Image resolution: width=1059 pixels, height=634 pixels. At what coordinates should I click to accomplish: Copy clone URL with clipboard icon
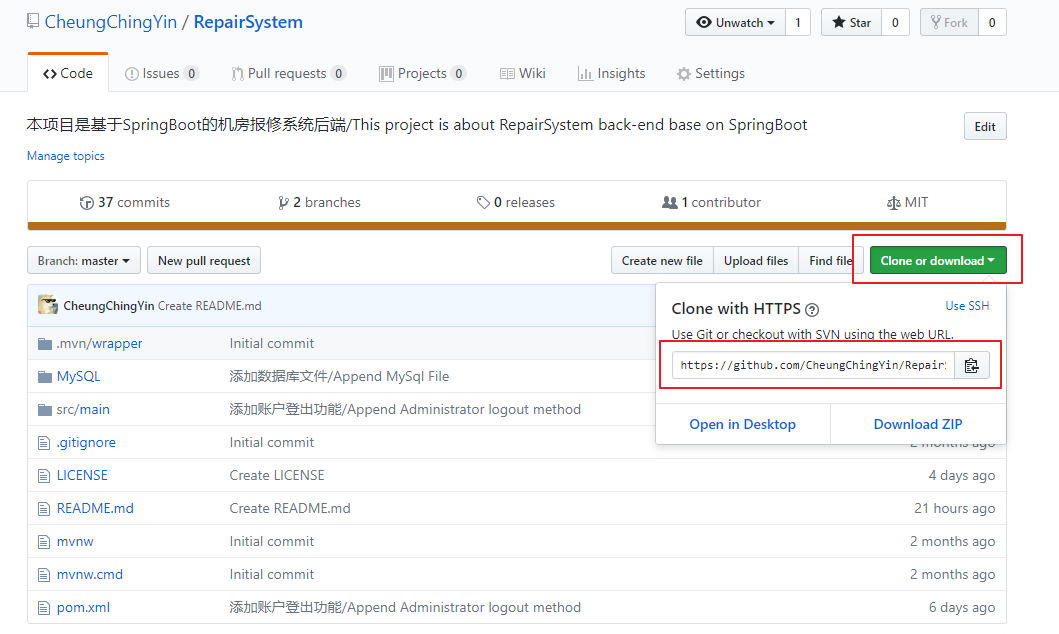(x=971, y=365)
